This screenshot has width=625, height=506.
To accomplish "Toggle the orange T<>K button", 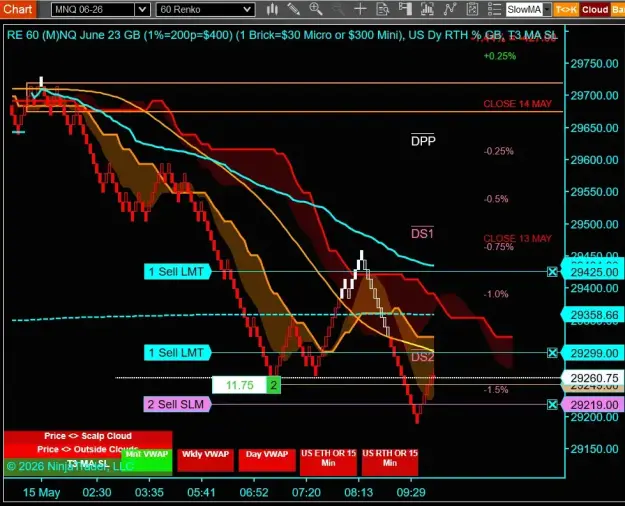I will [x=566, y=10].
